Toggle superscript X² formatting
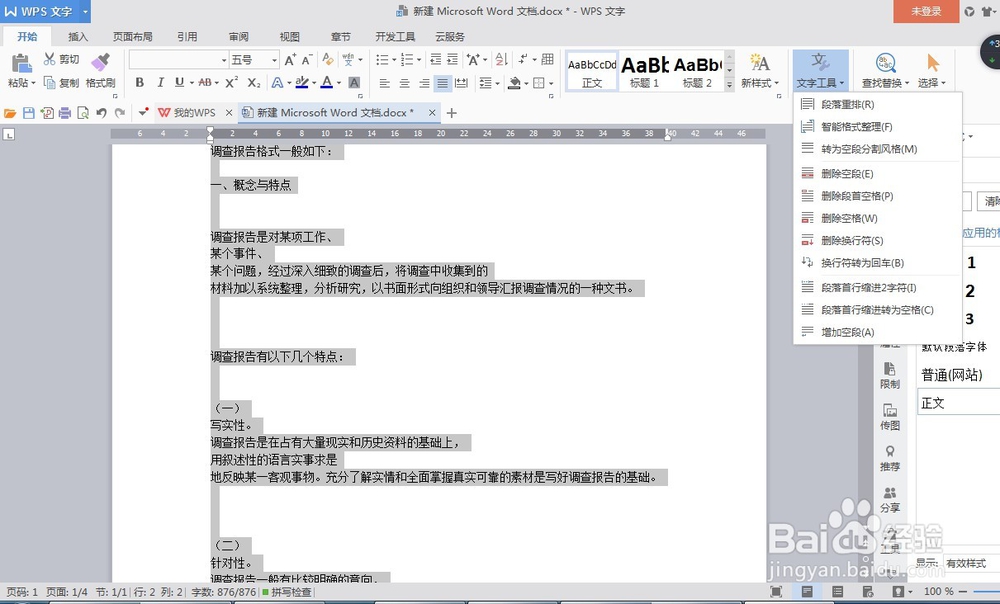This screenshot has width=1000, height=604. [232, 82]
